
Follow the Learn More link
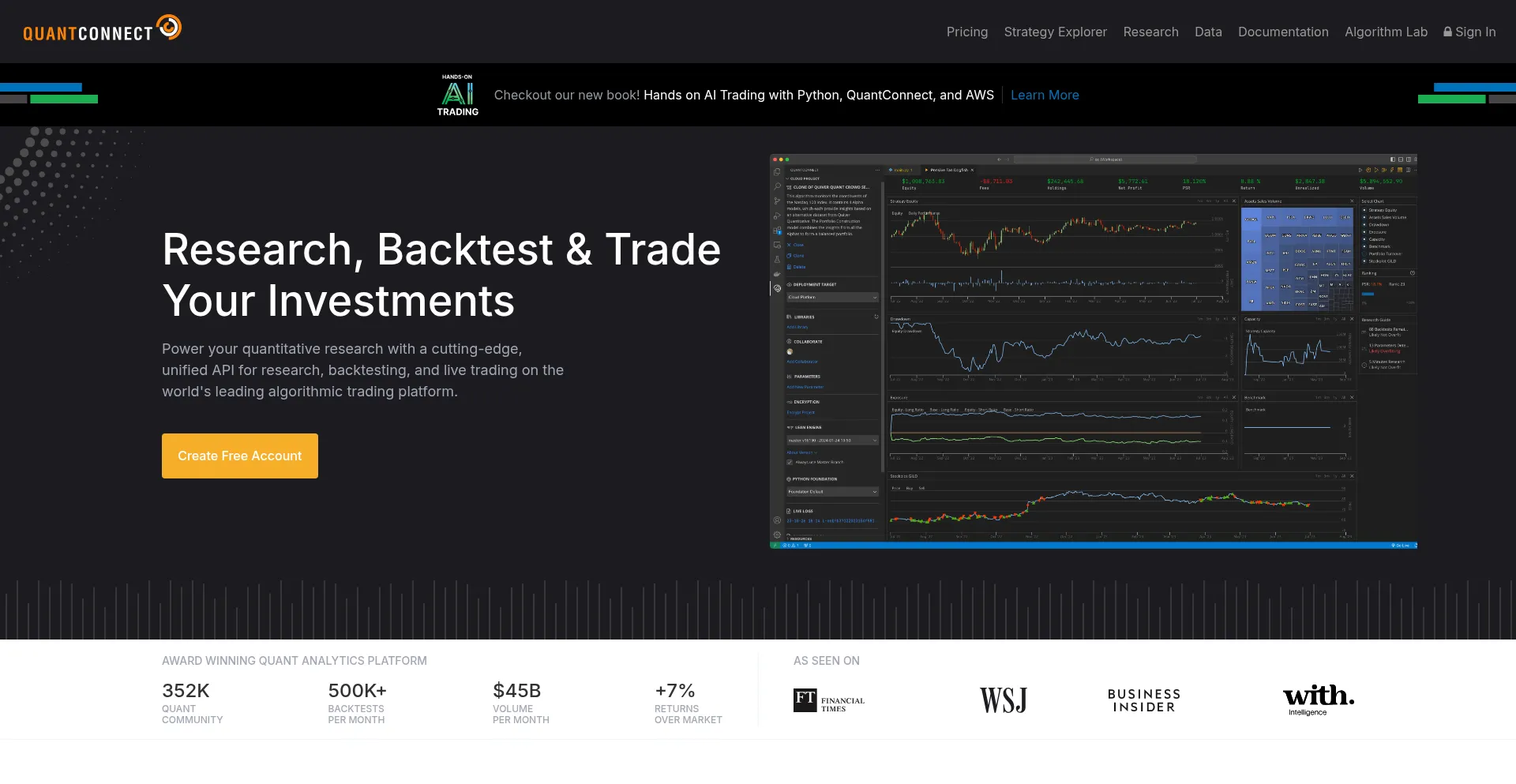1045,95
